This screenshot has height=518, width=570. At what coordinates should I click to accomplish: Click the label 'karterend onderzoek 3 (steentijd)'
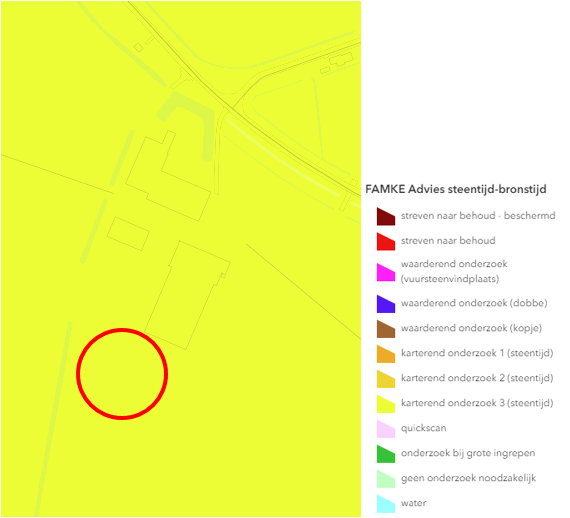coord(477,403)
